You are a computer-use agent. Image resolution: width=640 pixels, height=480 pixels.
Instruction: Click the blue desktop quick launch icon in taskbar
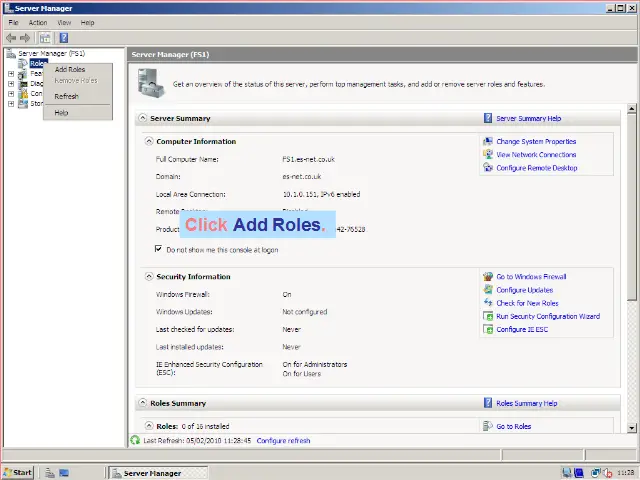tap(64, 473)
